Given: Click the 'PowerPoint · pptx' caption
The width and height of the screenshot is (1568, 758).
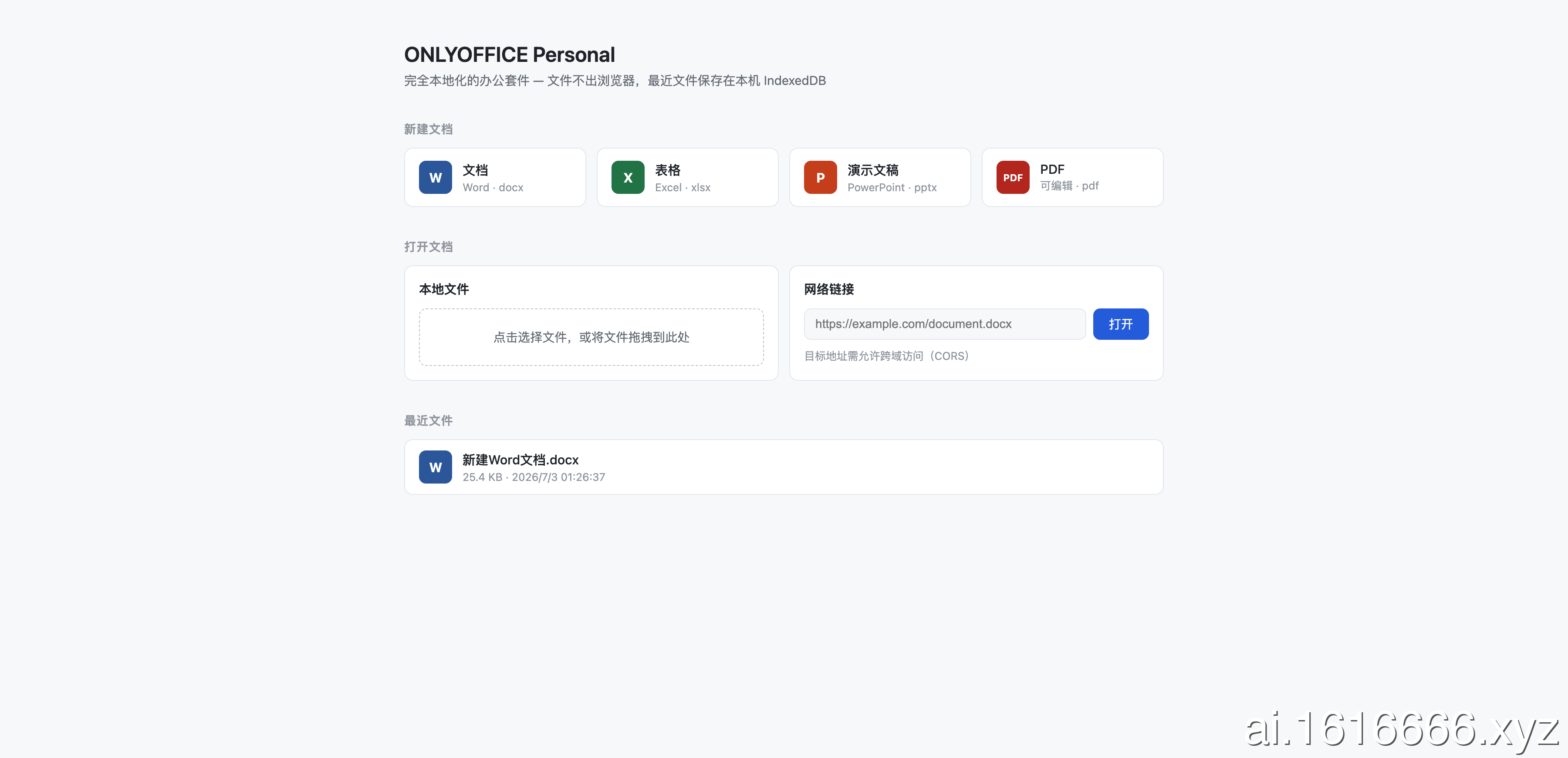Looking at the screenshot, I should 892,187.
